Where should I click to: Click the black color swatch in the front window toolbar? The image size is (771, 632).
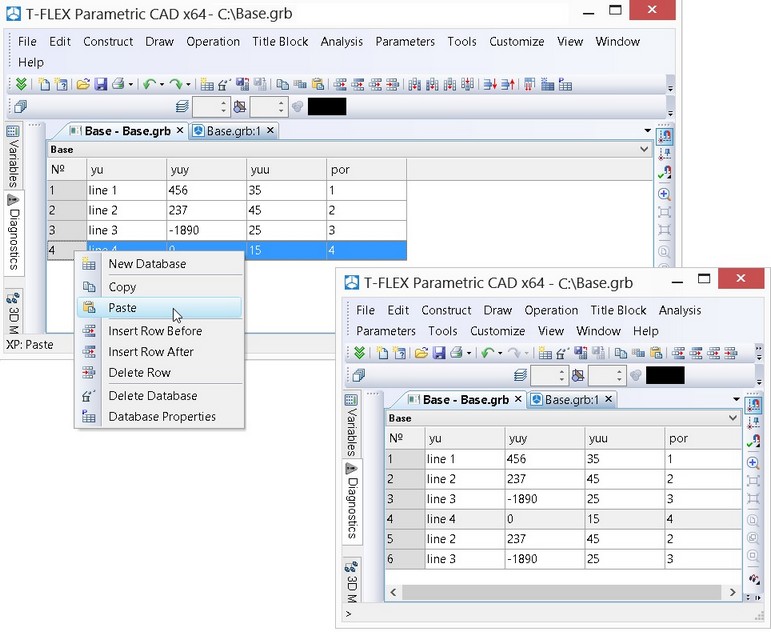pos(665,375)
